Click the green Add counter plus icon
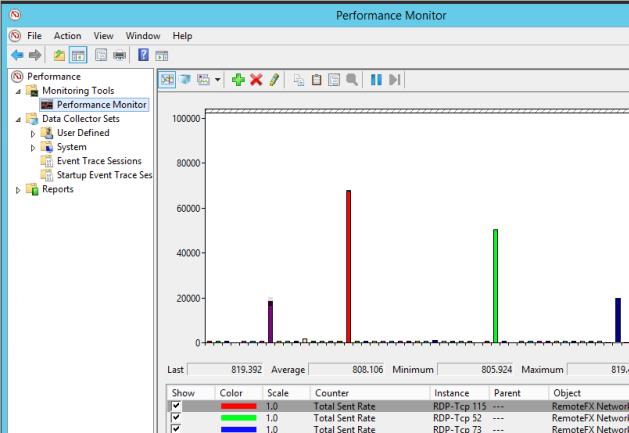This screenshot has height=433, width=629. (x=238, y=79)
